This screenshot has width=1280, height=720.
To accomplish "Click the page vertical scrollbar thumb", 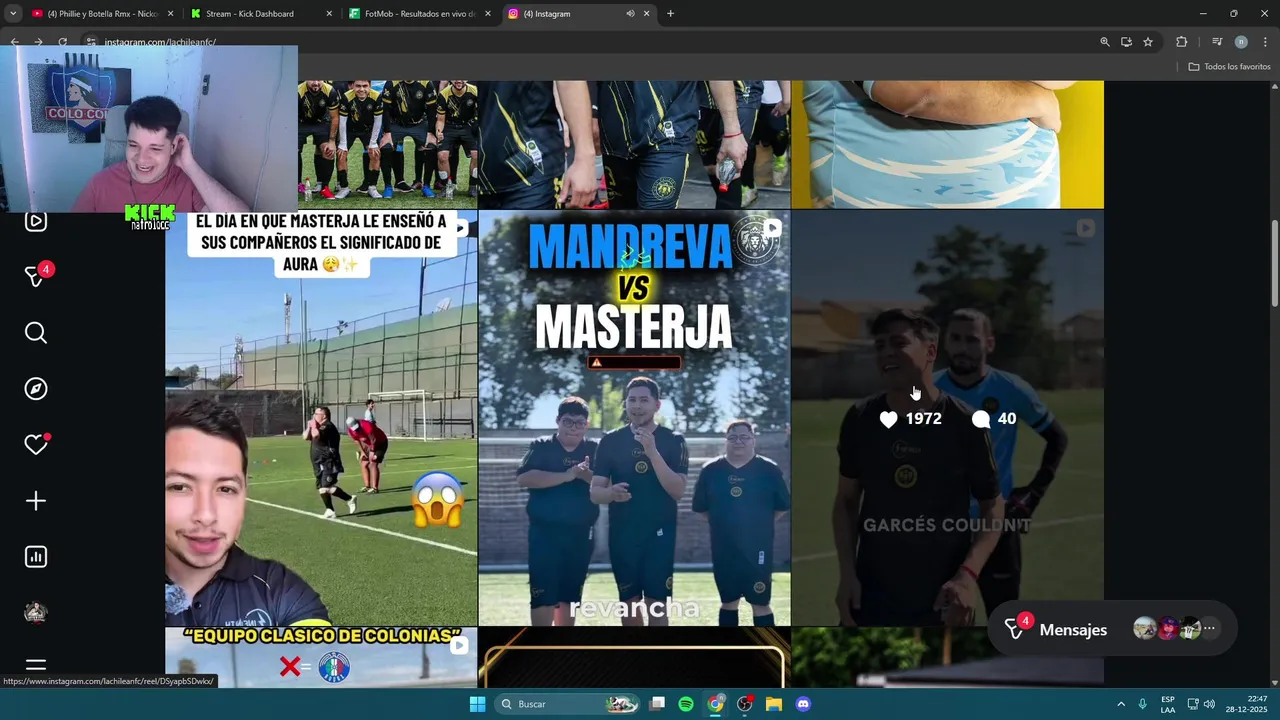I will click(x=1275, y=264).
